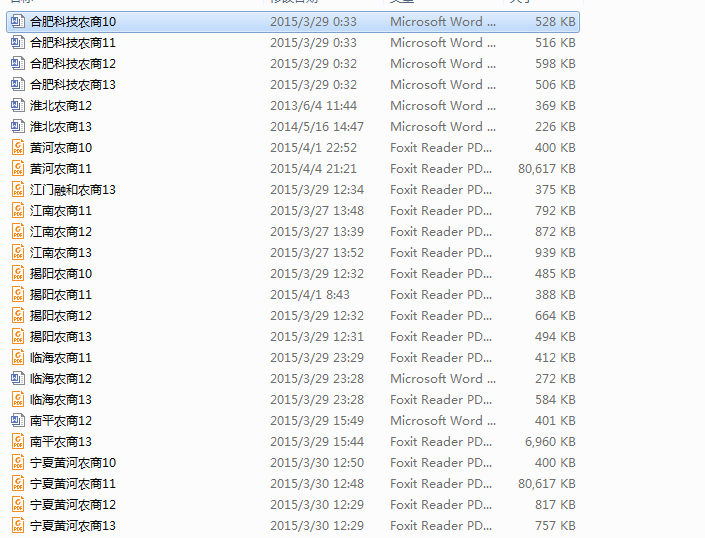Click the PDF icon for 江南农商12
Screen dimensions: 705x538
tap(18, 231)
